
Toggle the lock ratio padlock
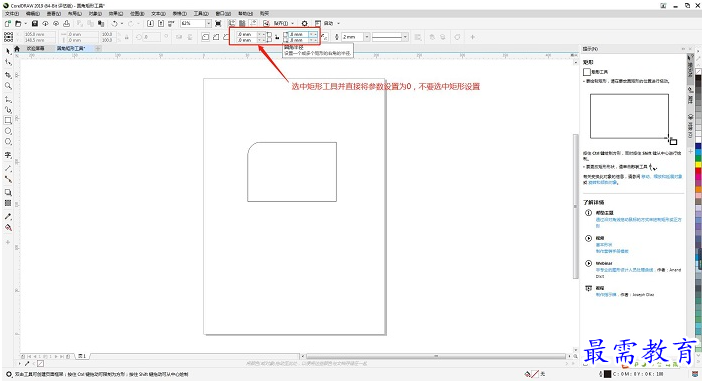(126, 37)
